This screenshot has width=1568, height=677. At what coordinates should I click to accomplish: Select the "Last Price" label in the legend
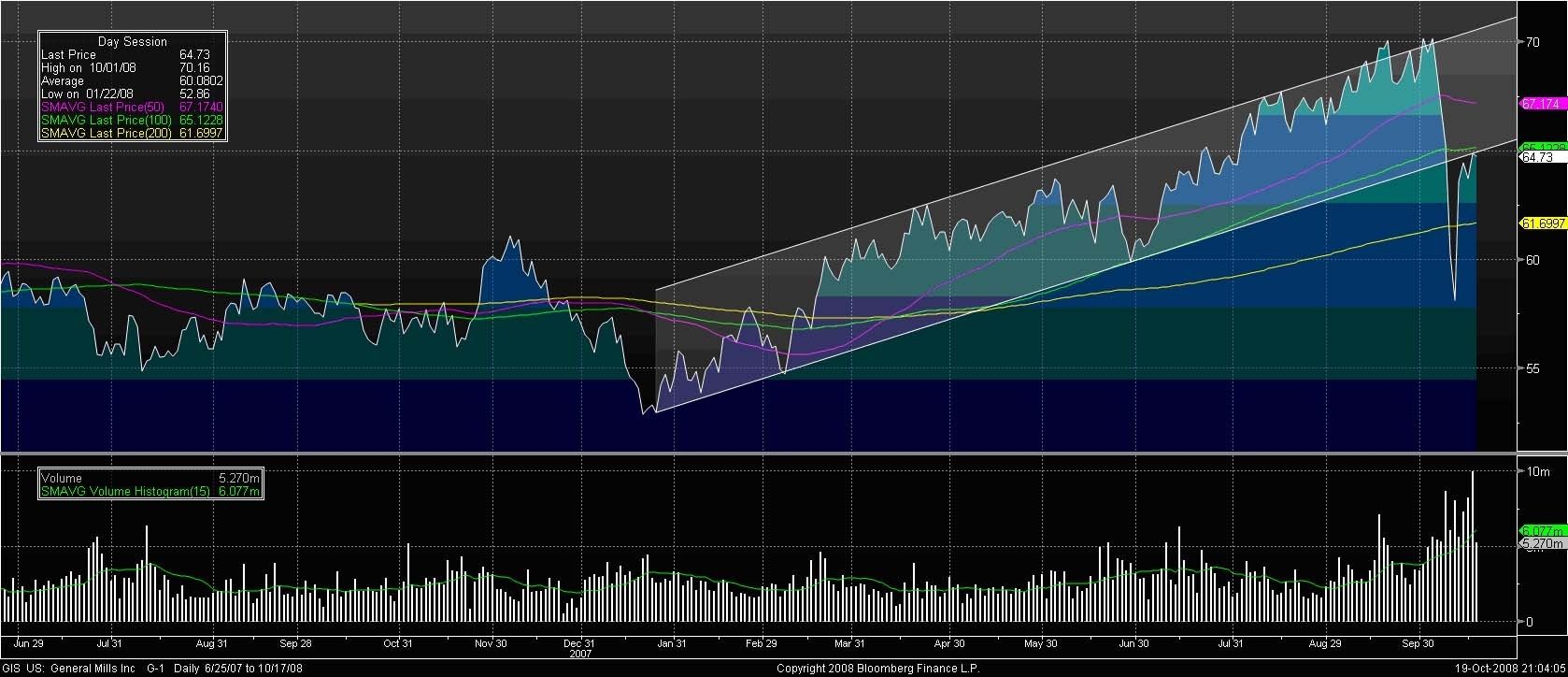[68, 55]
